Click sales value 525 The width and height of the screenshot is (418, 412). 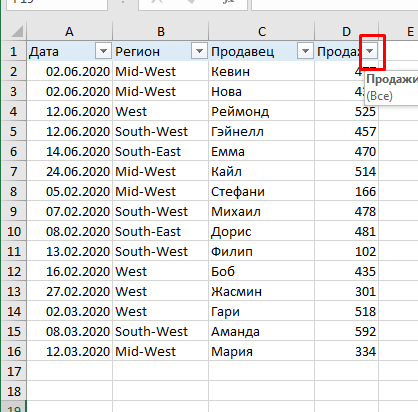[346, 112]
